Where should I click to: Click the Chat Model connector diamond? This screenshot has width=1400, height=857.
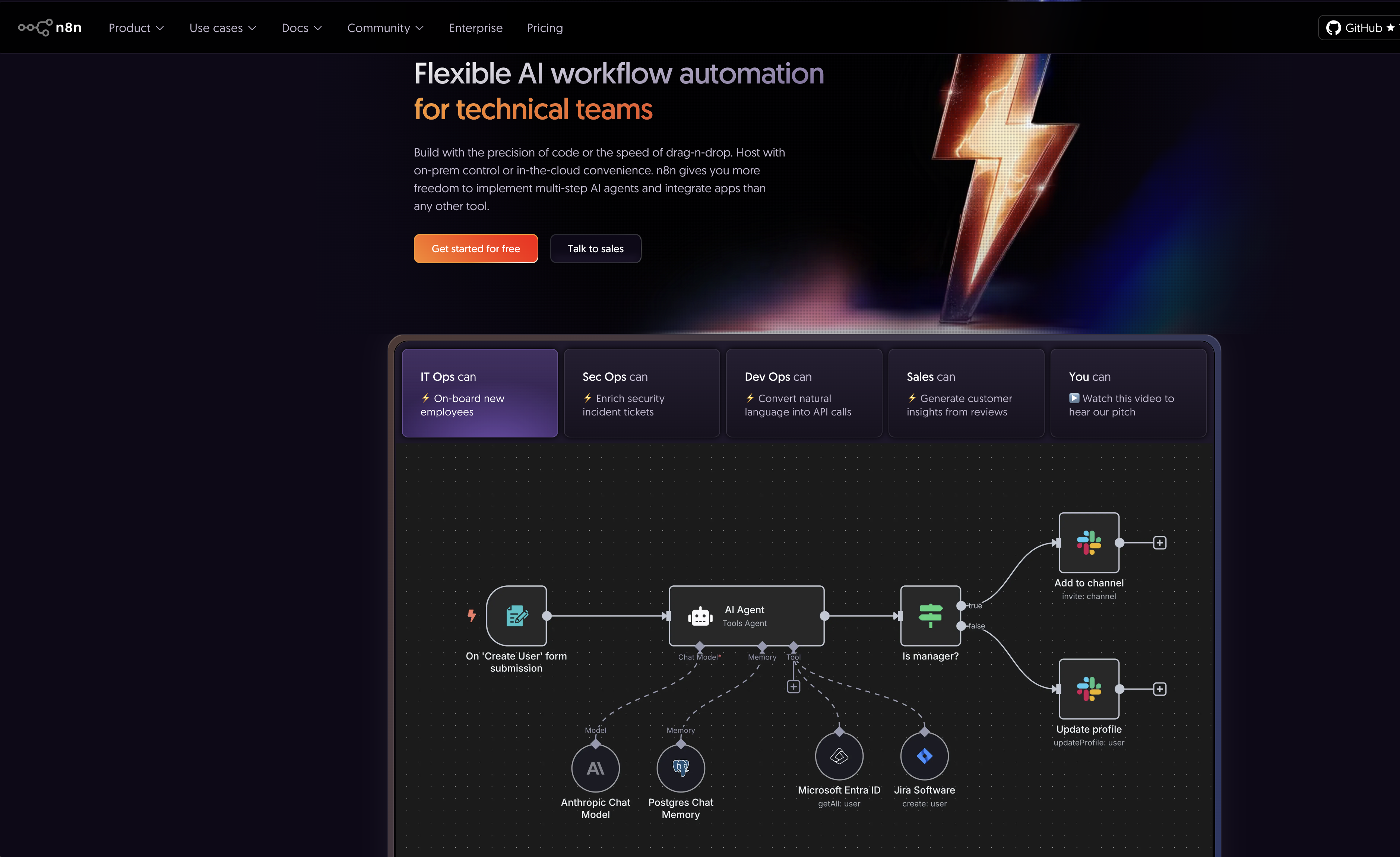click(x=699, y=646)
